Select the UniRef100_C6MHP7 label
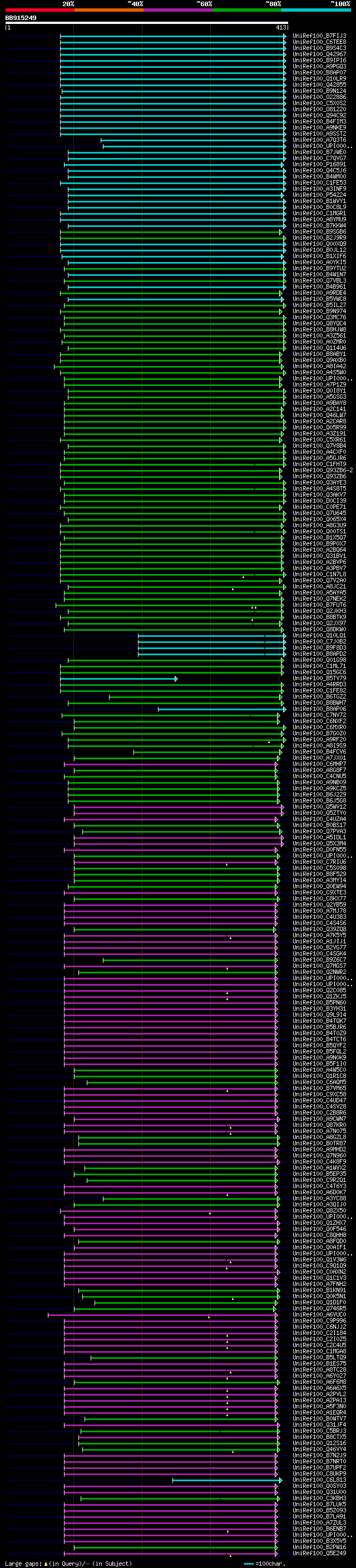Screen dimensions: 356x1568 pos(319,764)
